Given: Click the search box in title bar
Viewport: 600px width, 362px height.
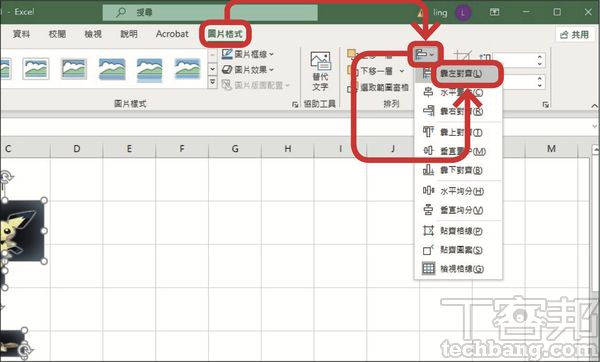Looking at the screenshot, I should point(210,13).
